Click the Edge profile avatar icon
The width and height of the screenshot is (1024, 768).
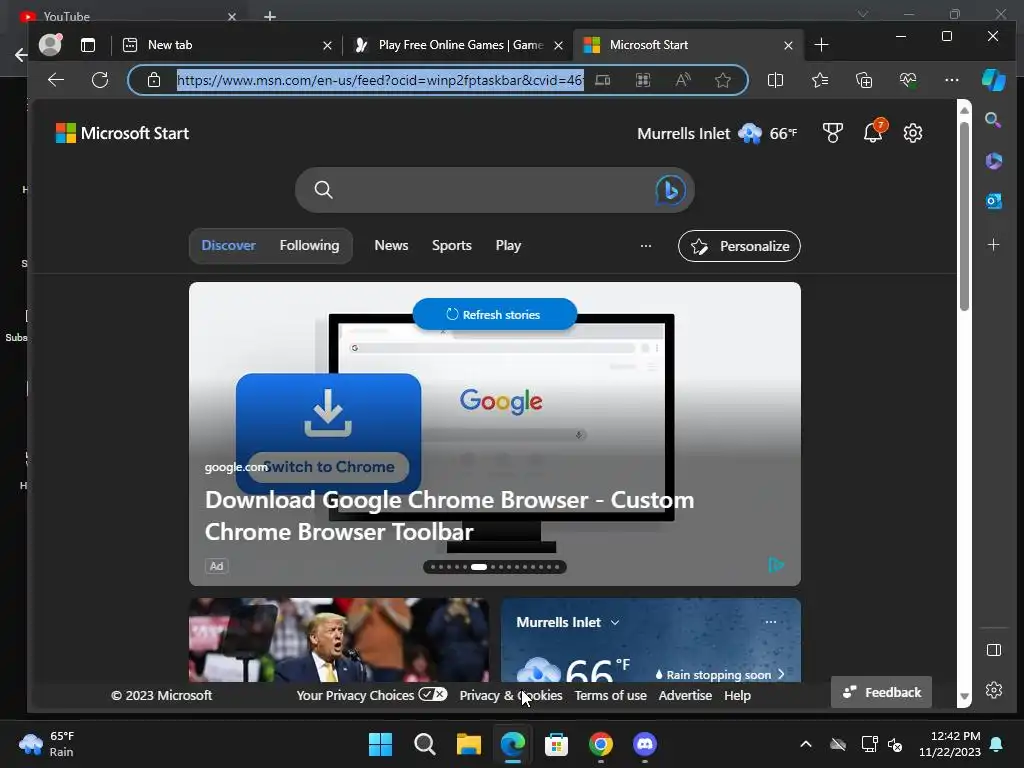(50, 44)
